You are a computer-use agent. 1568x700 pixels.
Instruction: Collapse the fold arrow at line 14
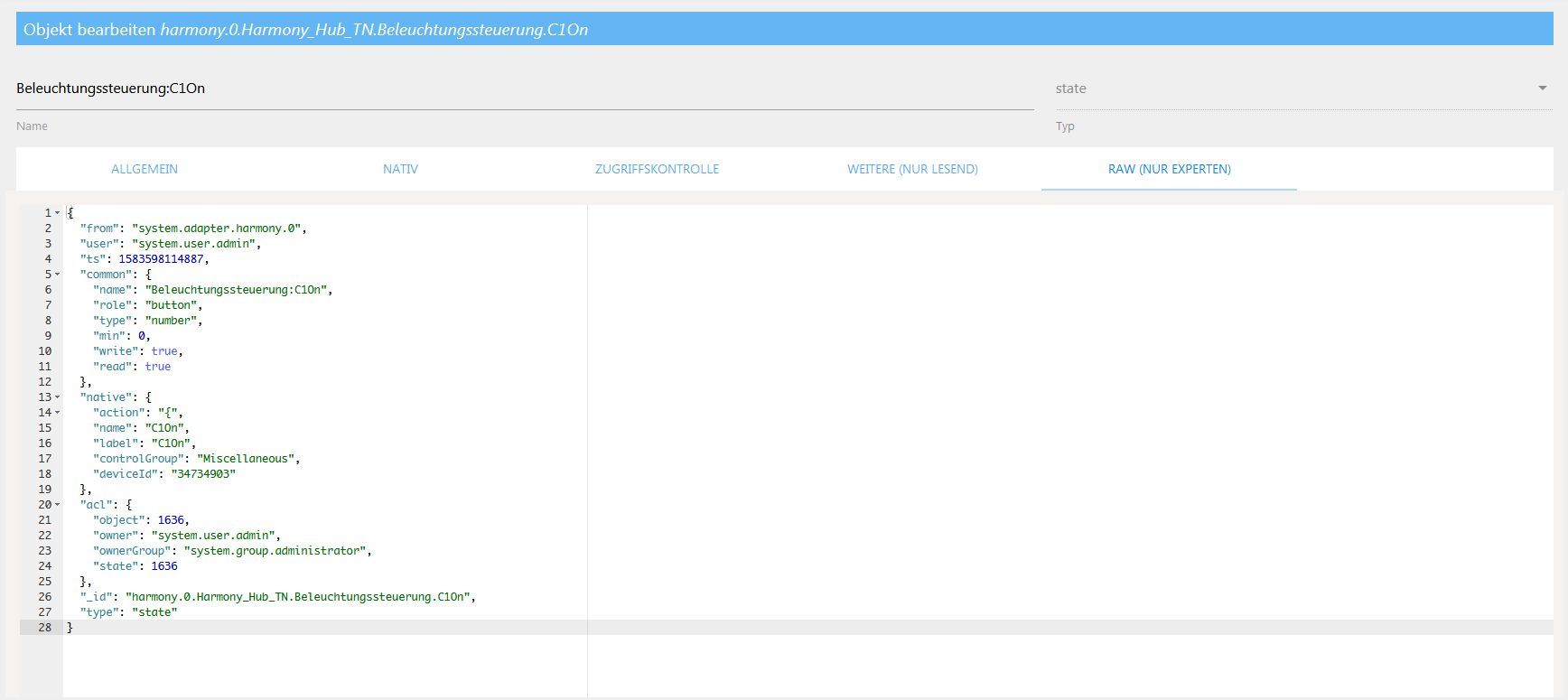coord(58,413)
